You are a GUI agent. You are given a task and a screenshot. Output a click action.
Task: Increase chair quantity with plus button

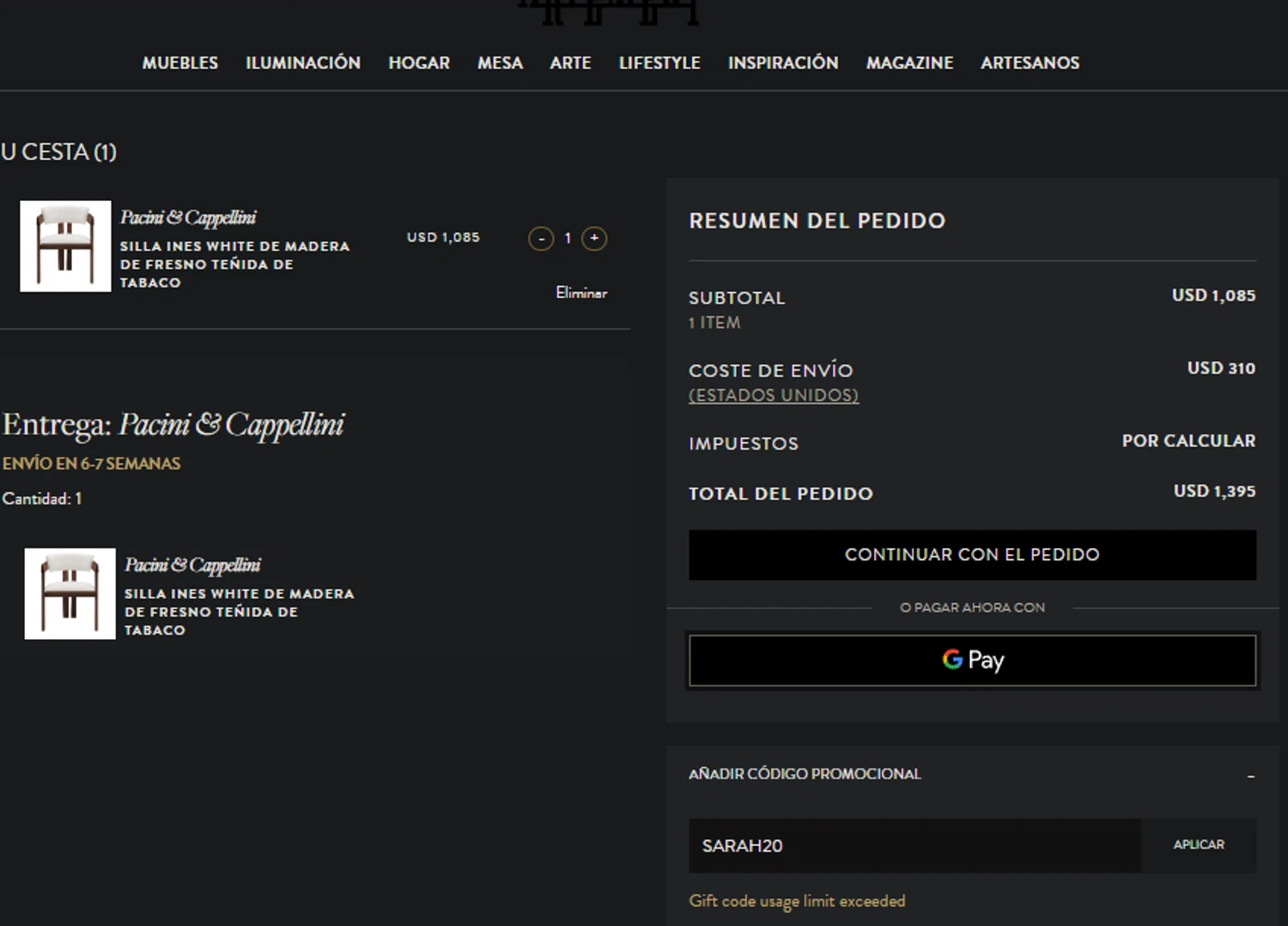(594, 238)
